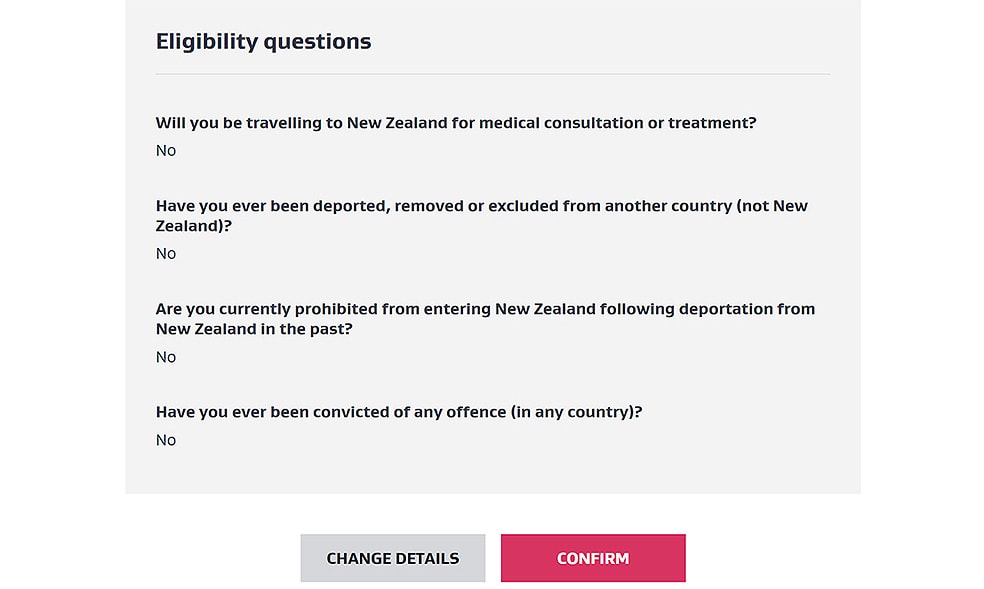The height and width of the screenshot is (589, 984).
Task: Click the word Eligibility in the heading
Action: coord(206,41)
